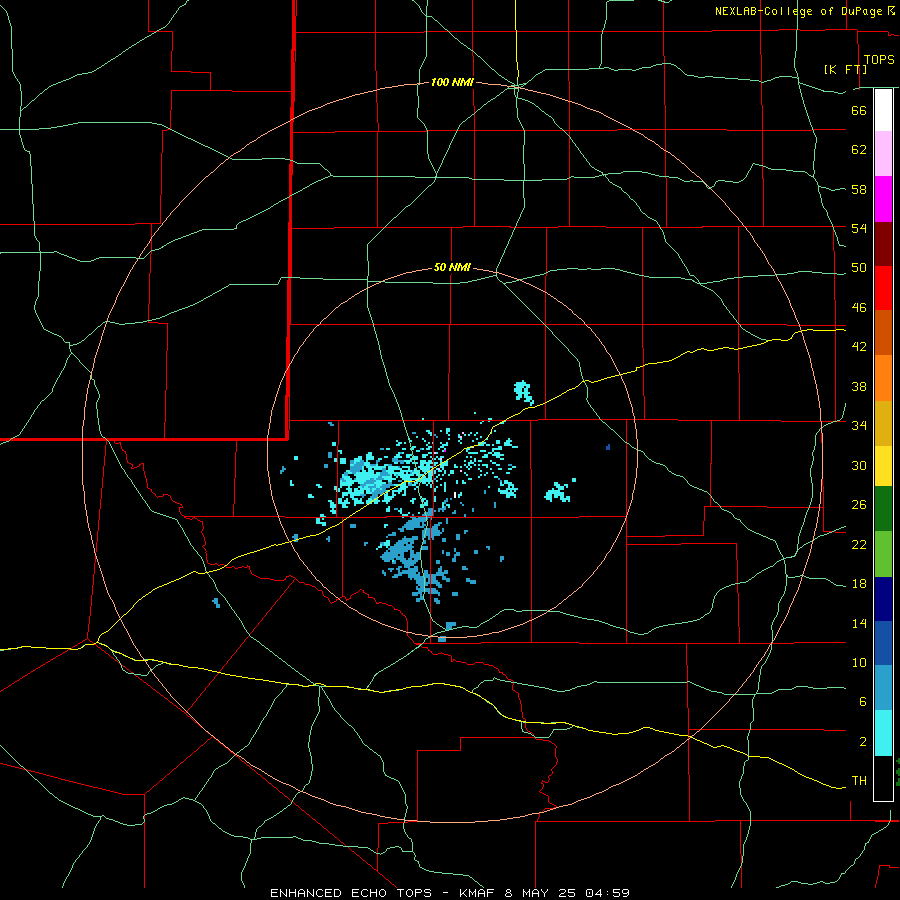Click the '8 MAY 25 04:59' timestamp

click(x=567, y=893)
